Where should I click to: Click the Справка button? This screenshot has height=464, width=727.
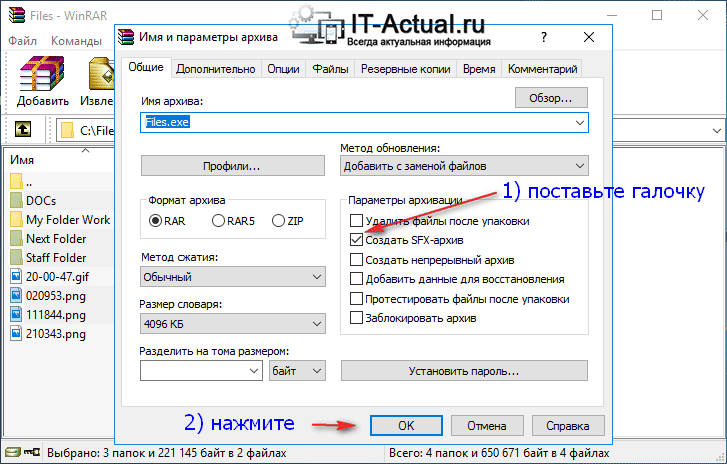pyautogui.click(x=568, y=426)
